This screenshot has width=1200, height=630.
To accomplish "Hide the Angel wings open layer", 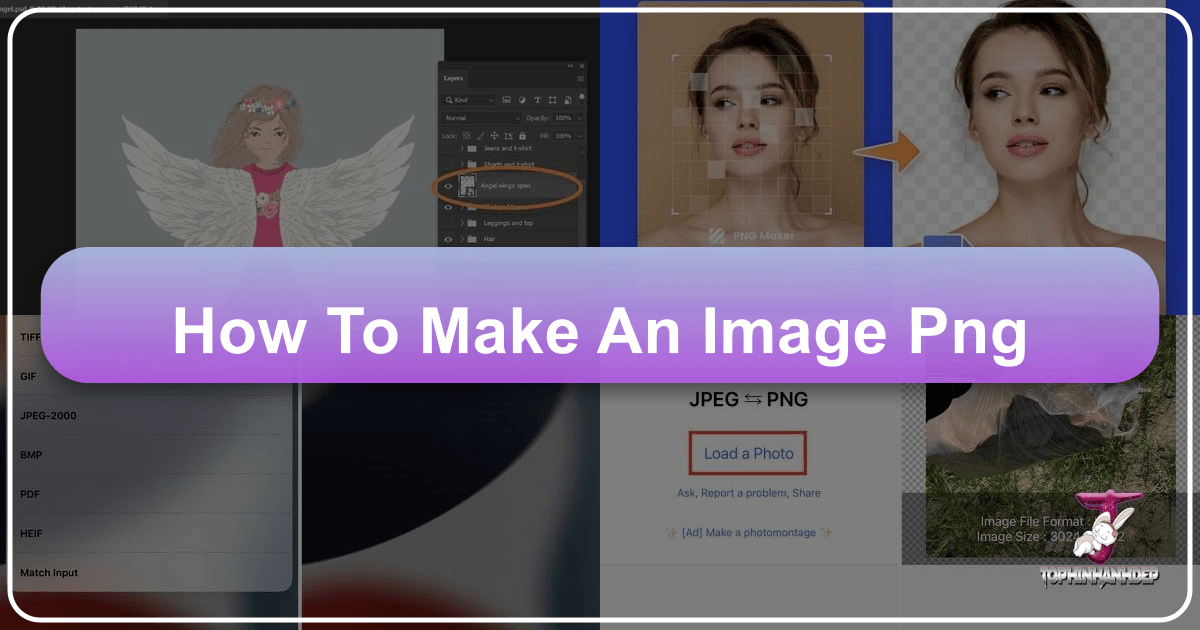I will pyautogui.click(x=446, y=186).
